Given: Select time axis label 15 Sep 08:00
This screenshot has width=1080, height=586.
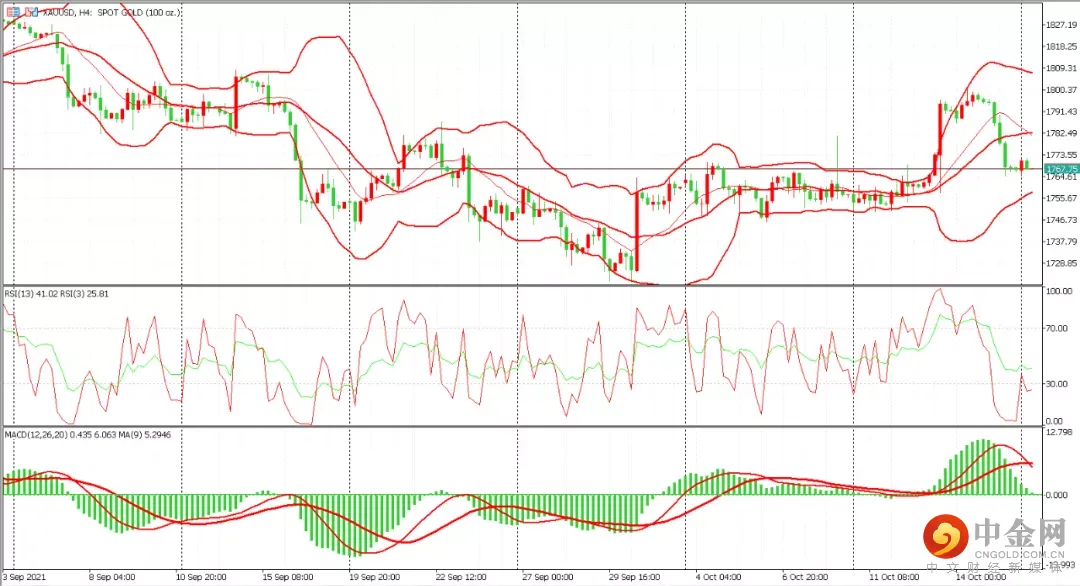Looking at the screenshot, I should (x=288, y=577).
